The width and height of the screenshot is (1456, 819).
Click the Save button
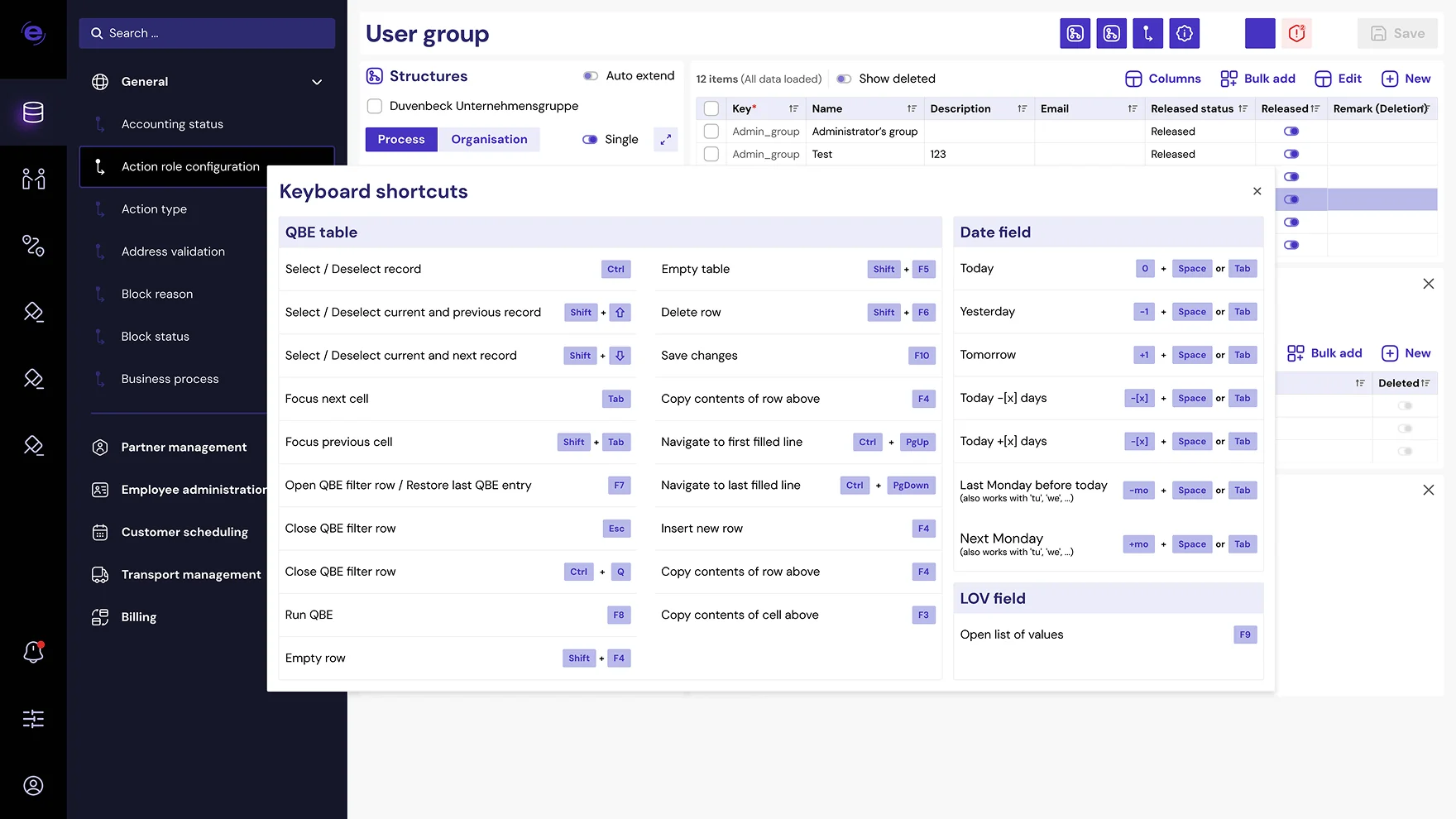tap(1397, 33)
